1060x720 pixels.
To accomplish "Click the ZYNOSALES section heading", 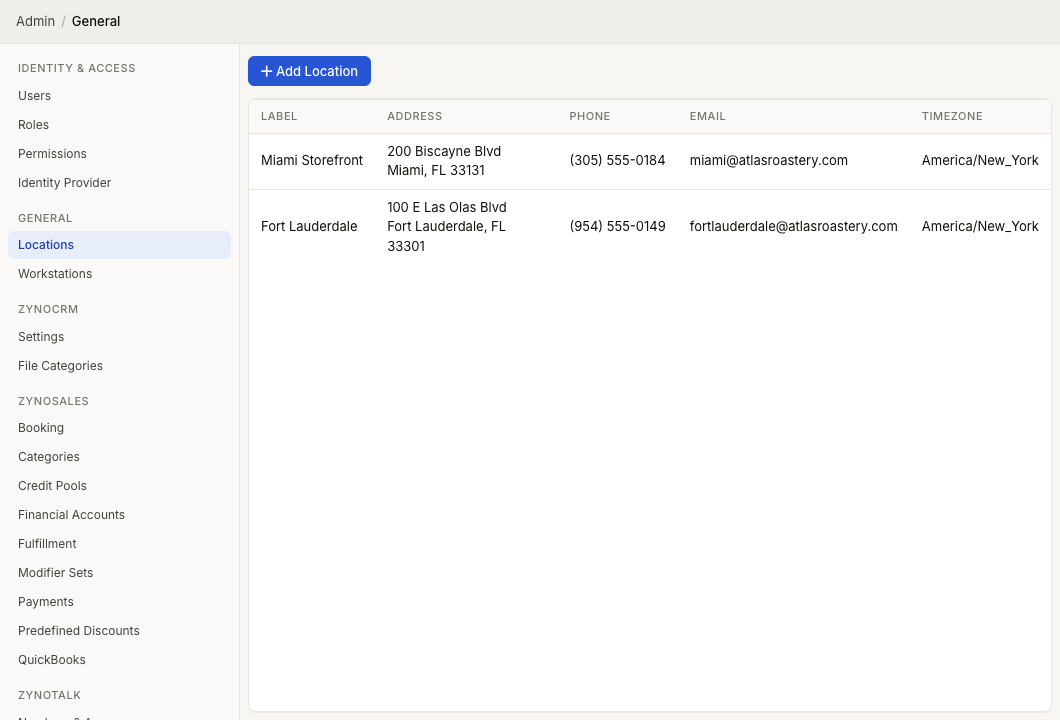I will (x=53, y=401).
